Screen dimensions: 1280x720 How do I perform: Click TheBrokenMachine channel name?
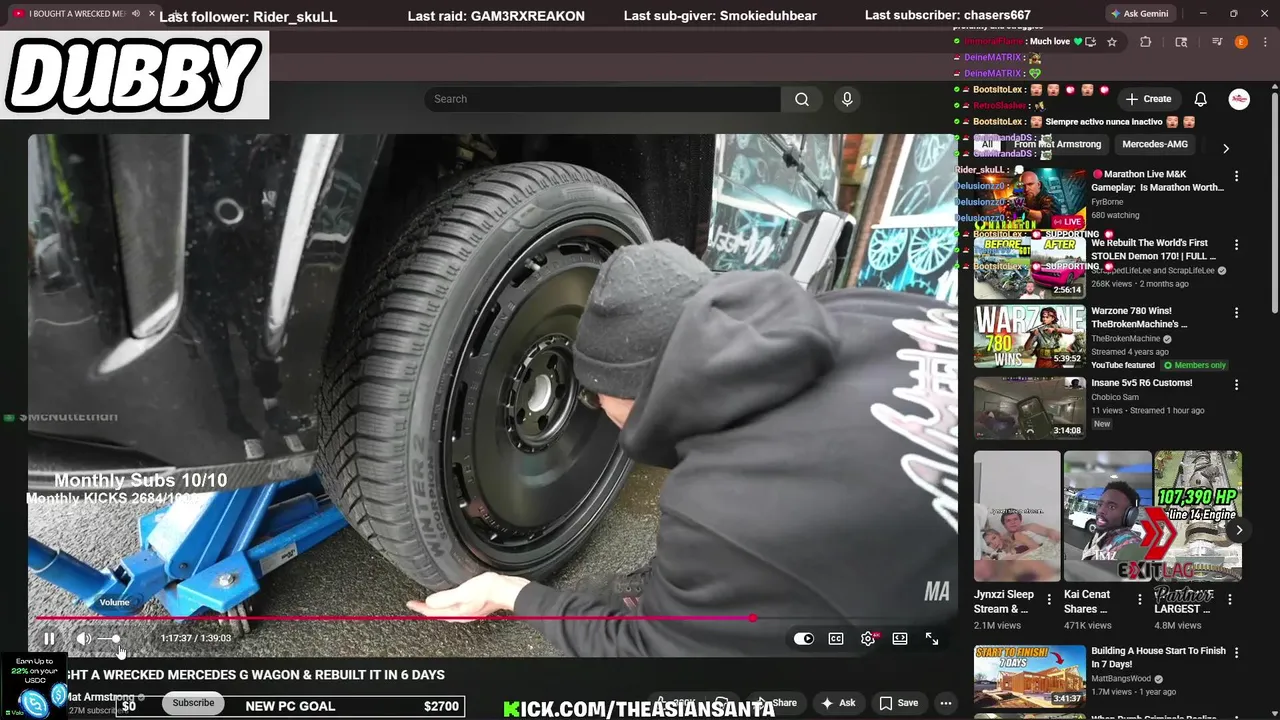click(x=1126, y=339)
